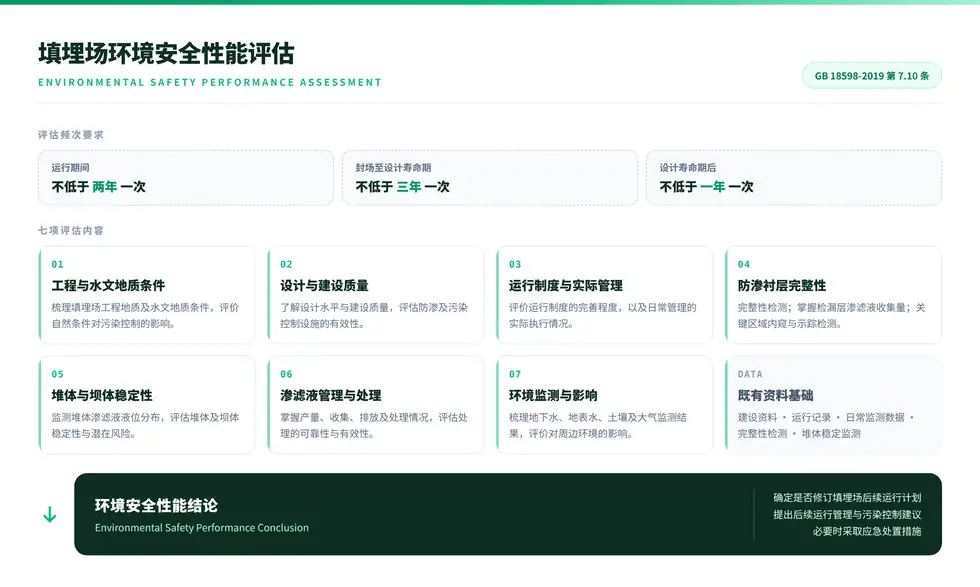The height and width of the screenshot is (587, 980).
Task: Click the 评估频次要求 section label
Action: click(71, 134)
